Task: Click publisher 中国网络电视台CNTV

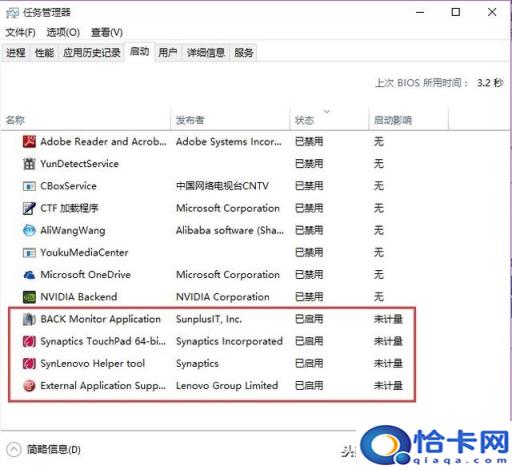Action: (x=222, y=186)
